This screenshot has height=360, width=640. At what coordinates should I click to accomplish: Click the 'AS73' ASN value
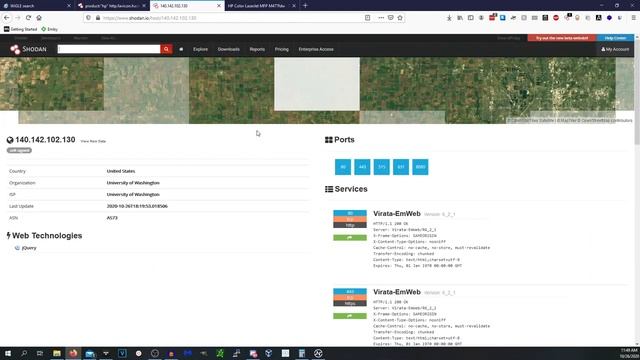tap(112, 218)
